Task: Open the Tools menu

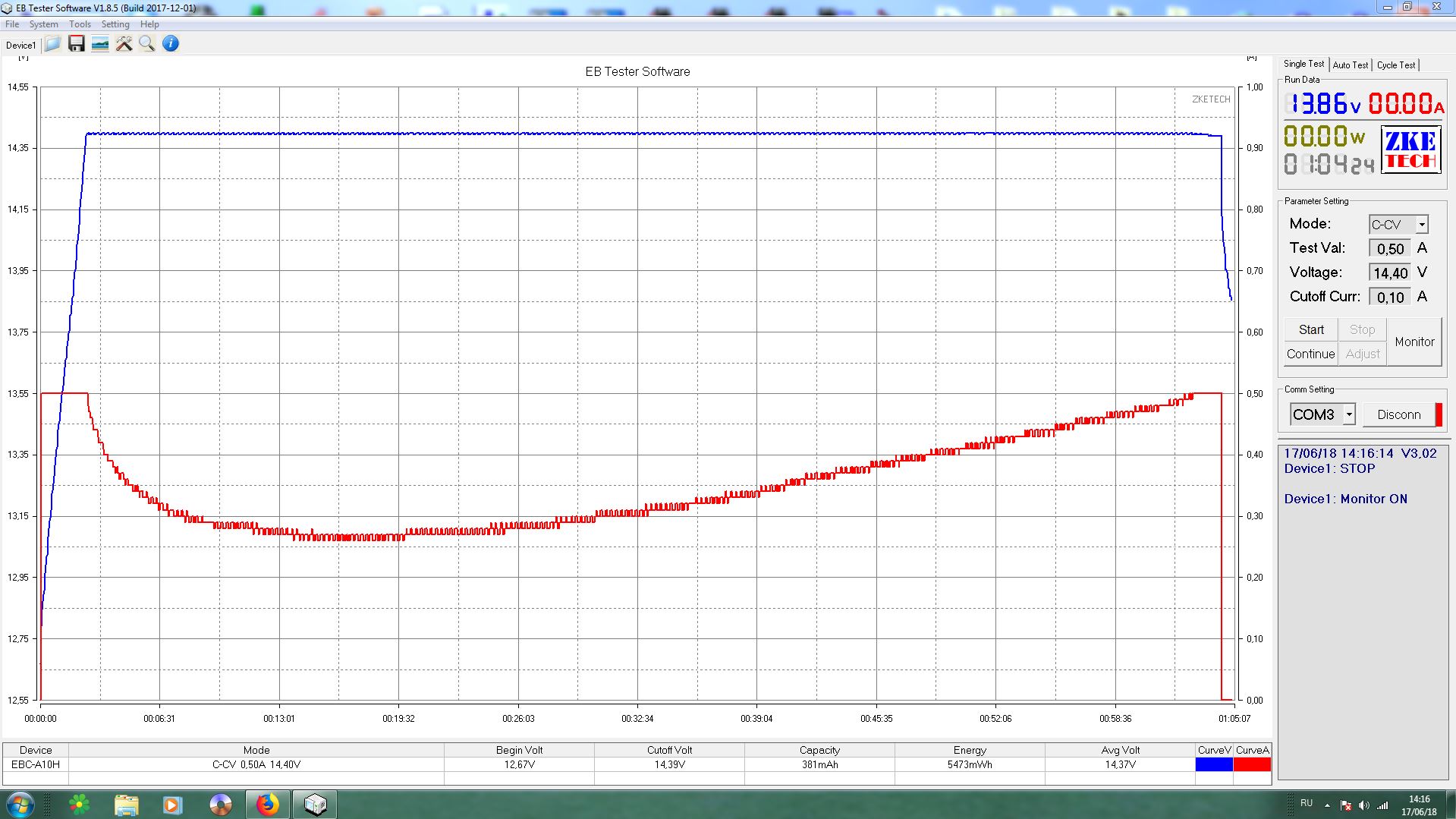Action: 80,24
